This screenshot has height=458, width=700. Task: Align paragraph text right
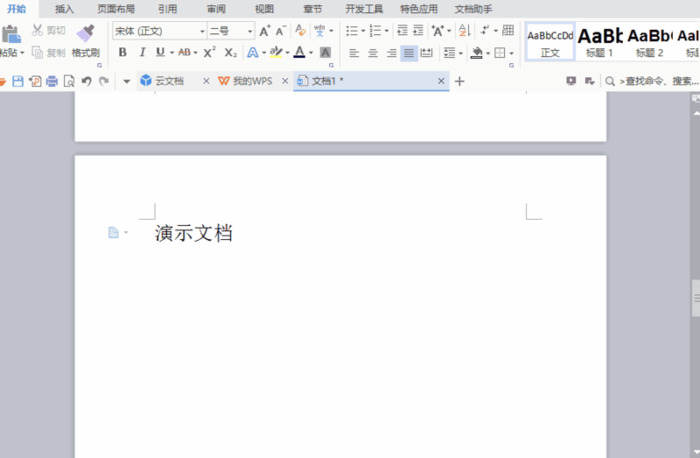pos(392,53)
